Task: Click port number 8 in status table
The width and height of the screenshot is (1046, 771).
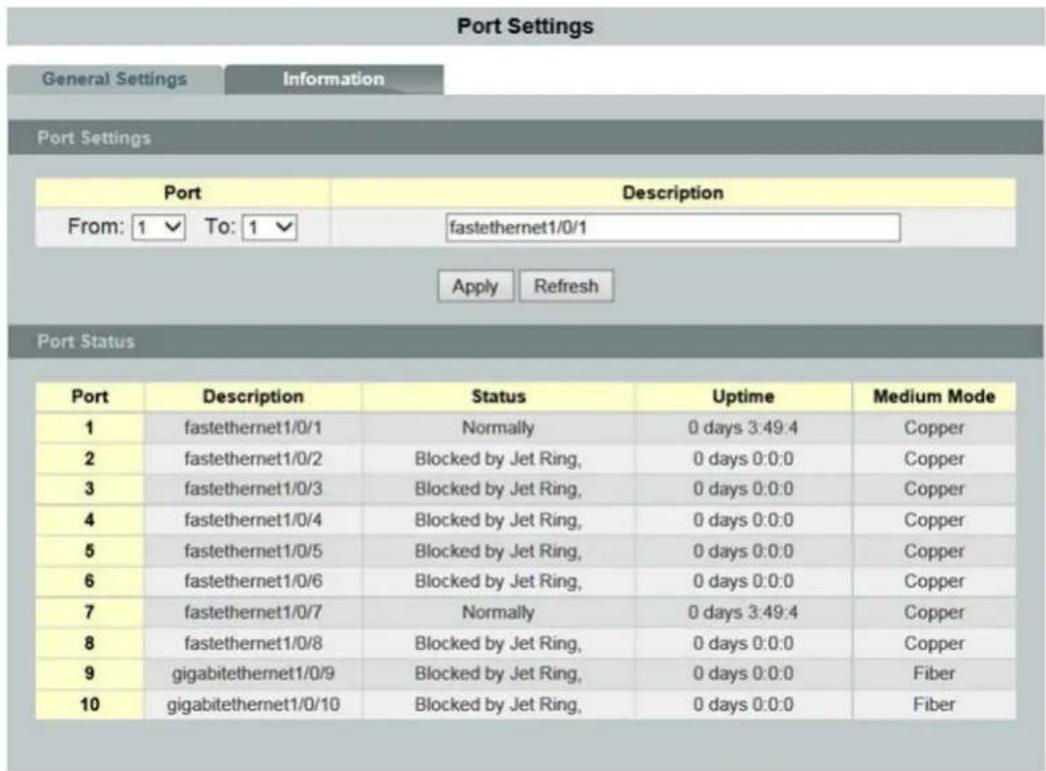Action: [89, 643]
